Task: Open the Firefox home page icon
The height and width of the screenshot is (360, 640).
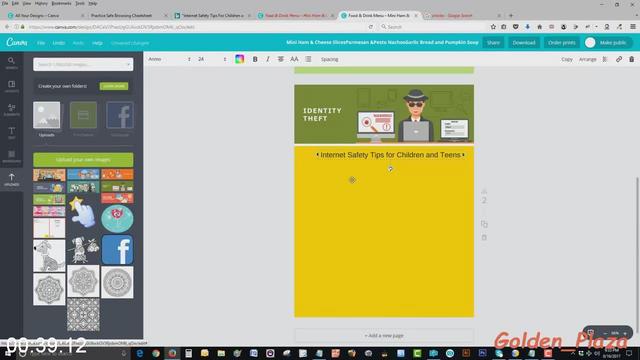Action: click(539, 27)
